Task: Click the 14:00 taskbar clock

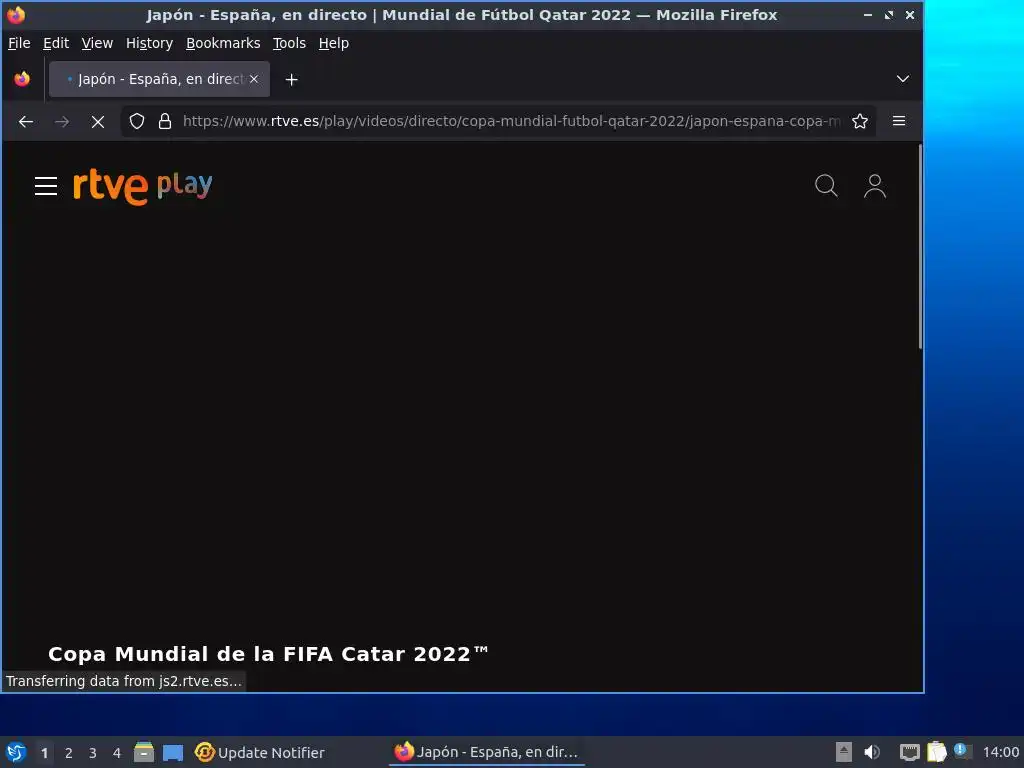Action: pyautogui.click(x=1000, y=752)
